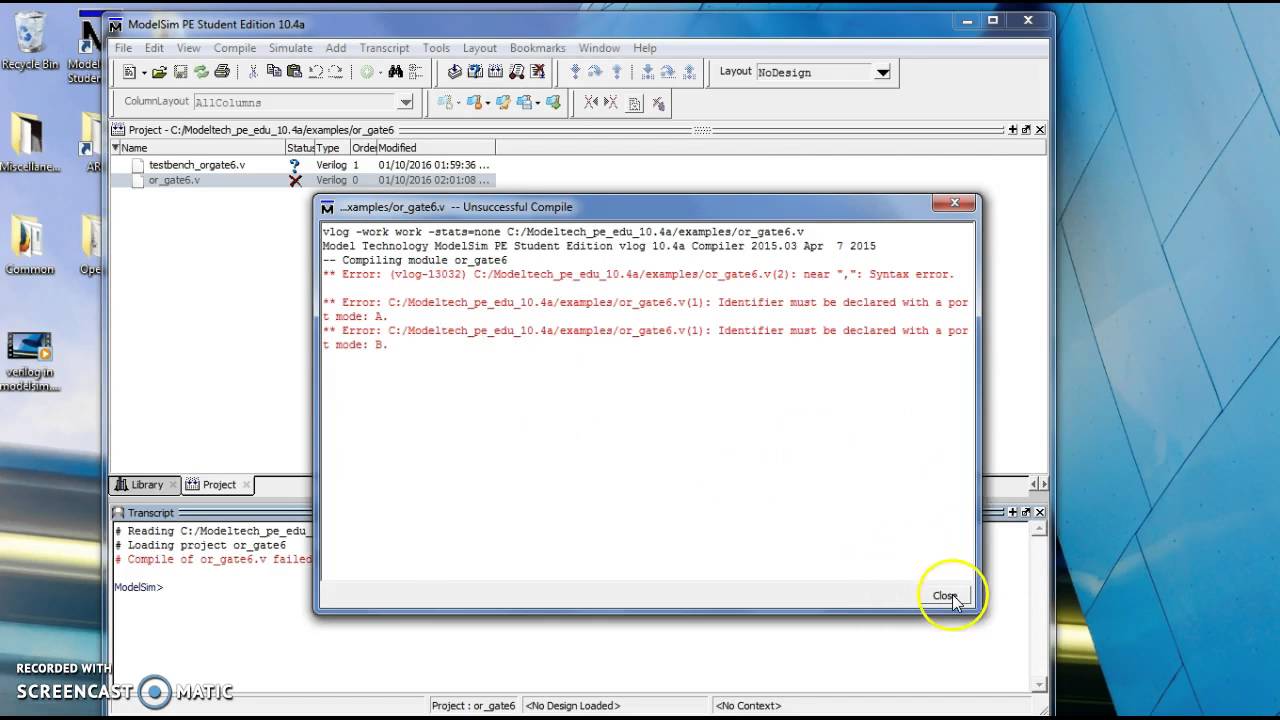Click the Cut scissors icon
Viewport: 1280px width, 720px height.
pos(253,72)
